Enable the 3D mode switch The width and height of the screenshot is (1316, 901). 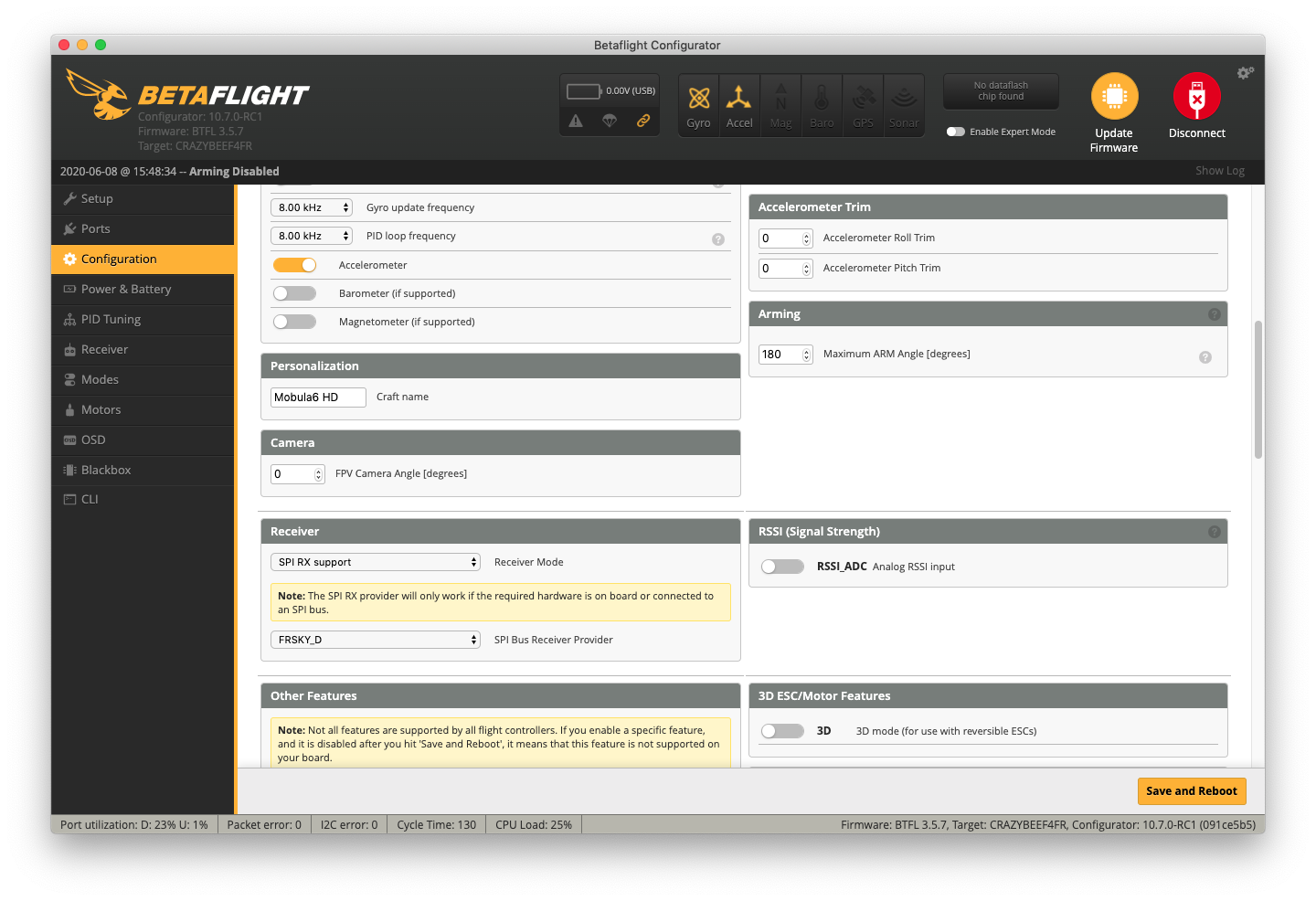coord(782,731)
